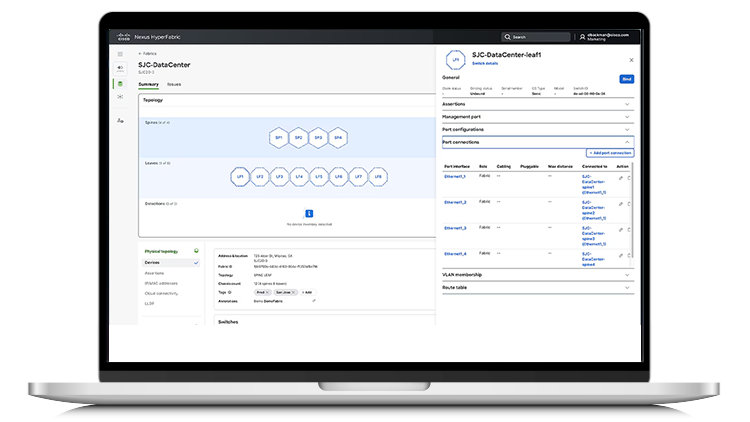
Task: Edit the Ethernet1_2 port connection pencil icon
Action: (621, 204)
